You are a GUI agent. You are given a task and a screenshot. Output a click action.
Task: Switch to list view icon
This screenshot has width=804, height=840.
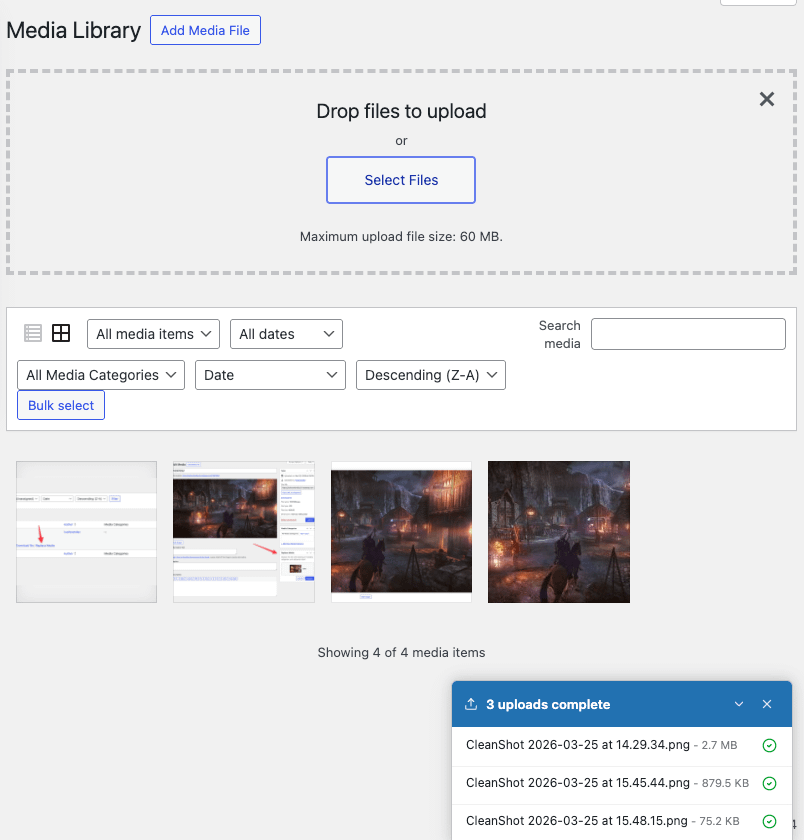coord(33,333)
